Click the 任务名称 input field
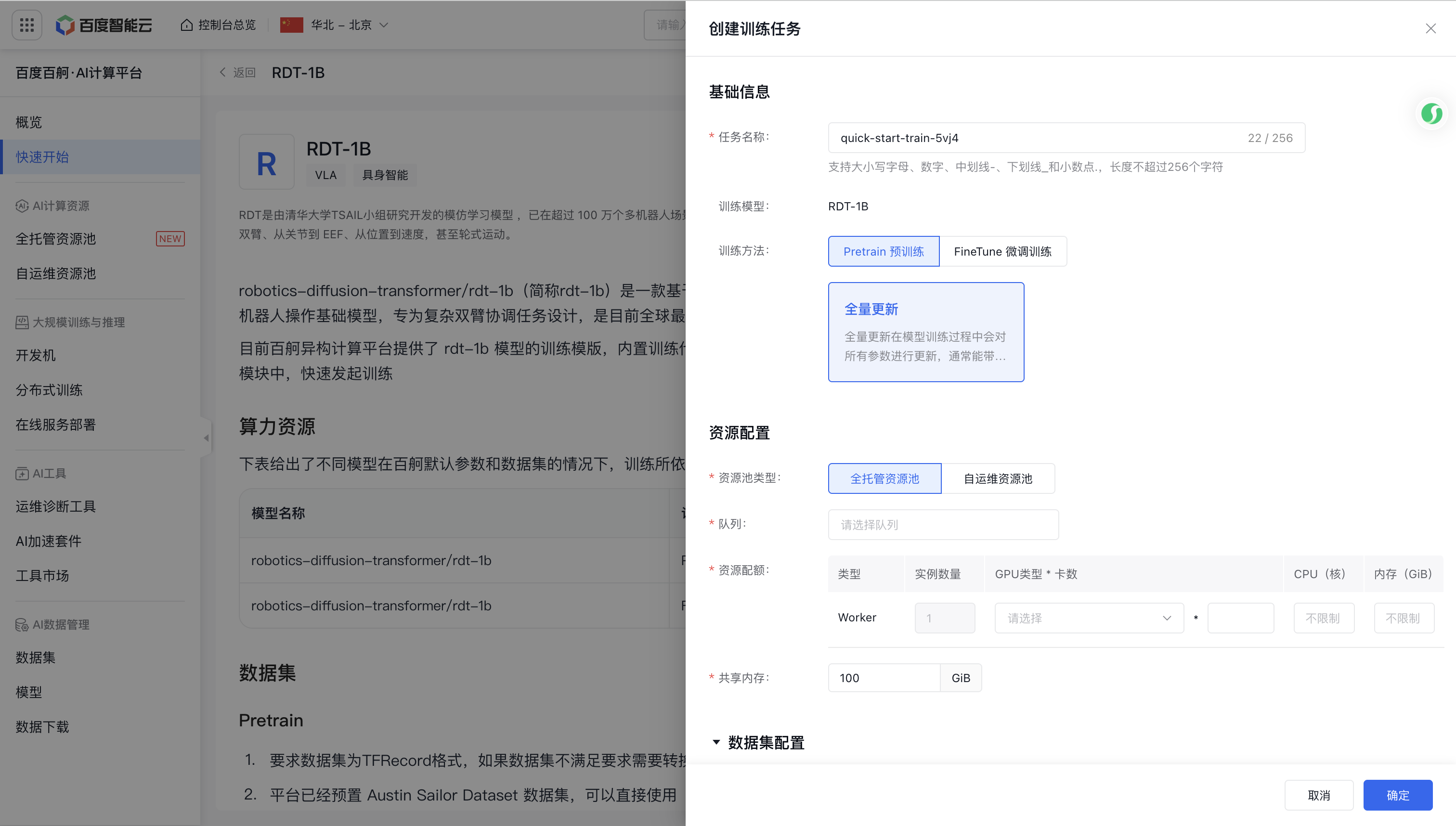 point(1039,138)
